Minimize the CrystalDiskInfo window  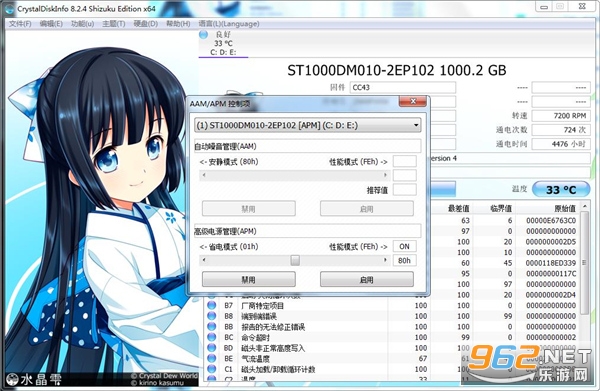(544, 7)
